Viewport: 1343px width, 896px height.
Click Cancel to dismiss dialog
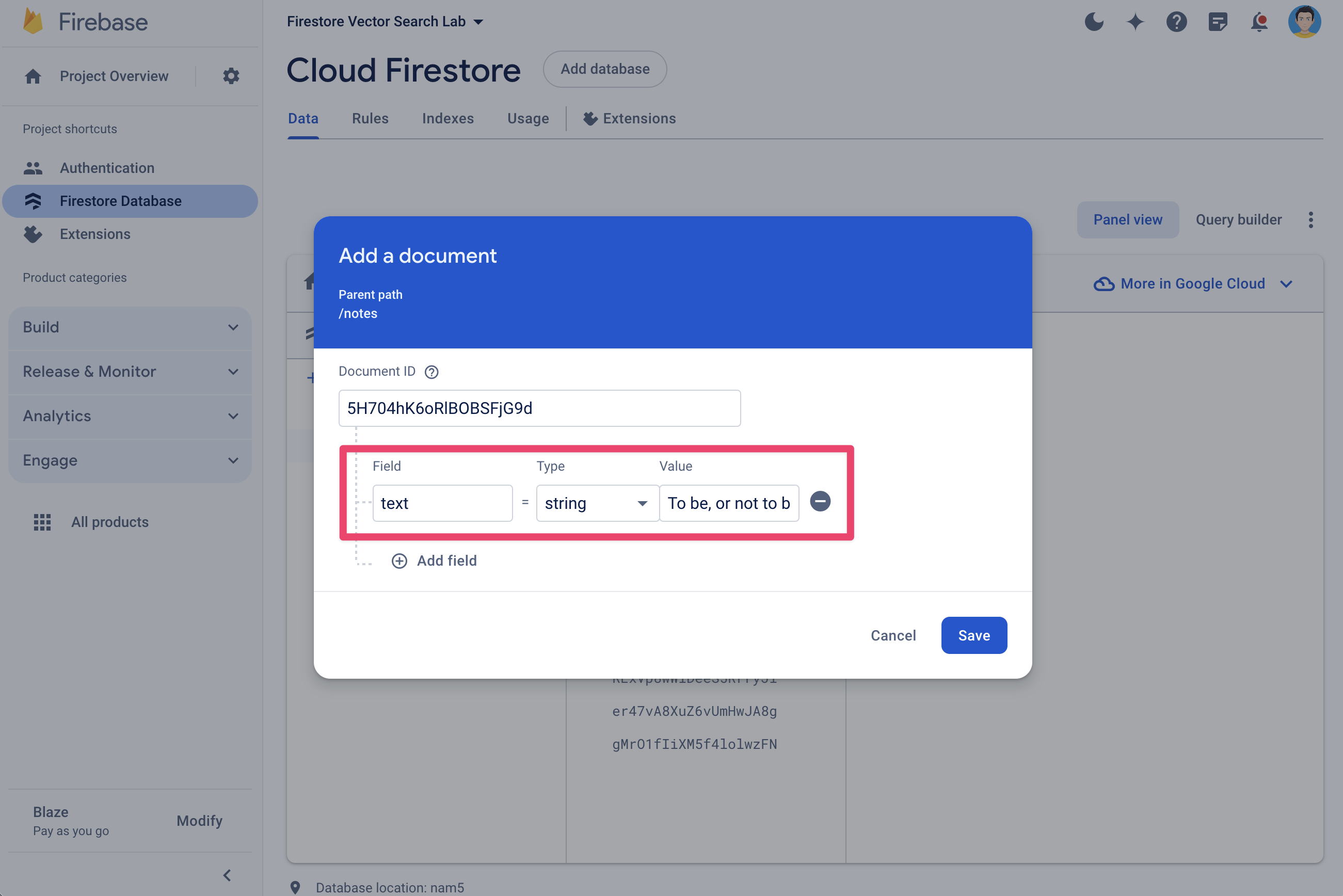point(893,635)
